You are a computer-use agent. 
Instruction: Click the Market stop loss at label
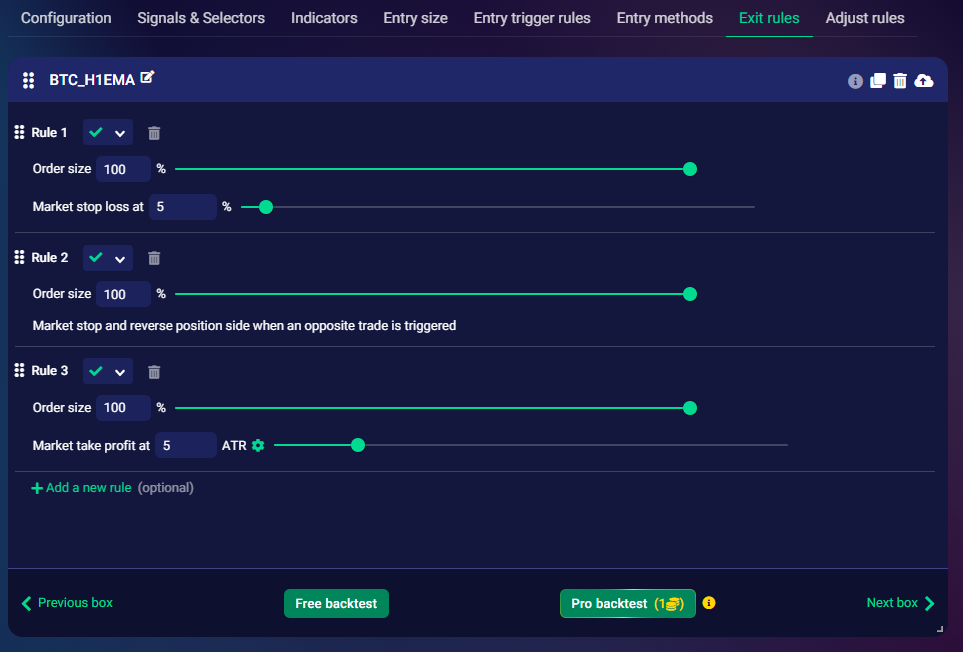[x=88, y=207]
